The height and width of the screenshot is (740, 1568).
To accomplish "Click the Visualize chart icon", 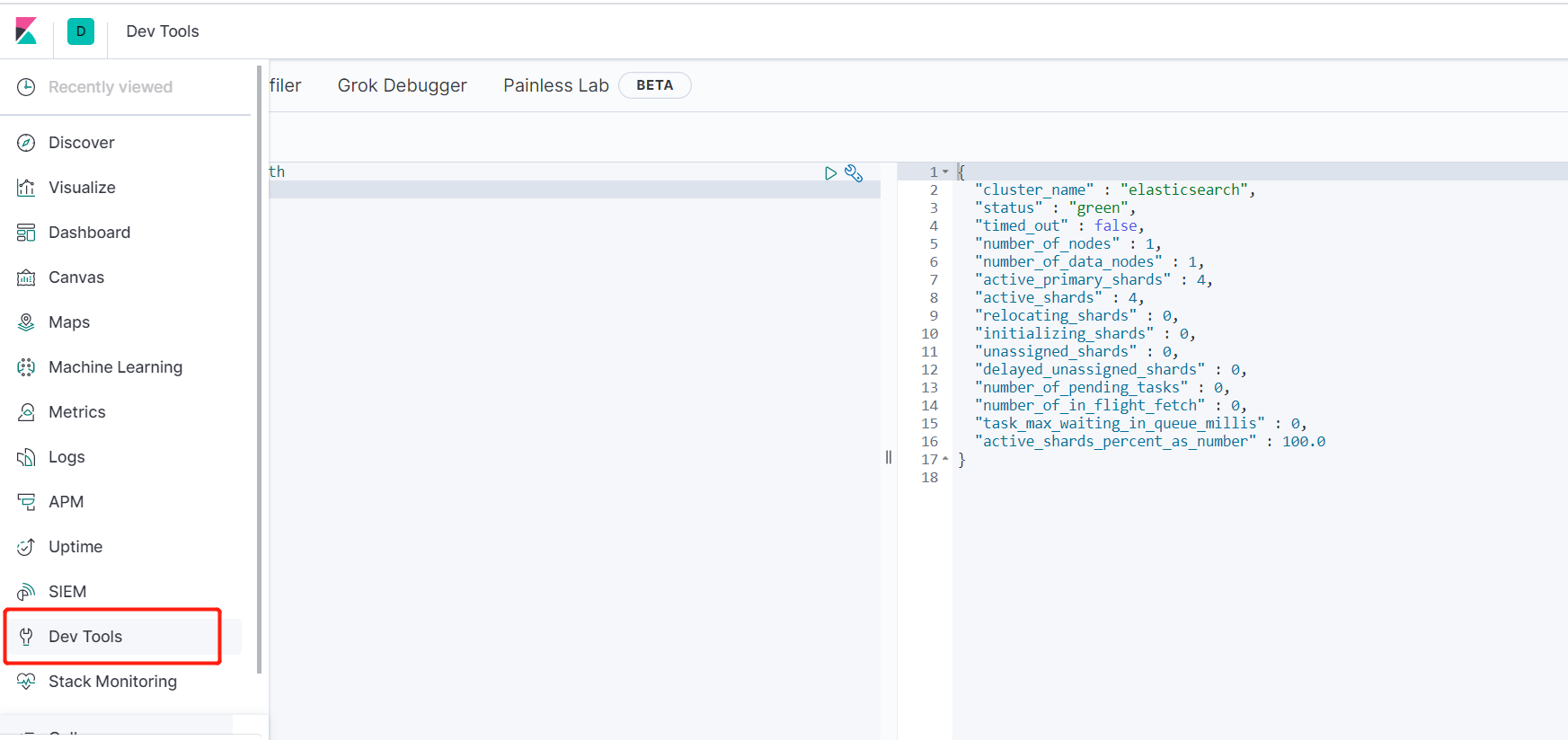I will pos(26,188).
